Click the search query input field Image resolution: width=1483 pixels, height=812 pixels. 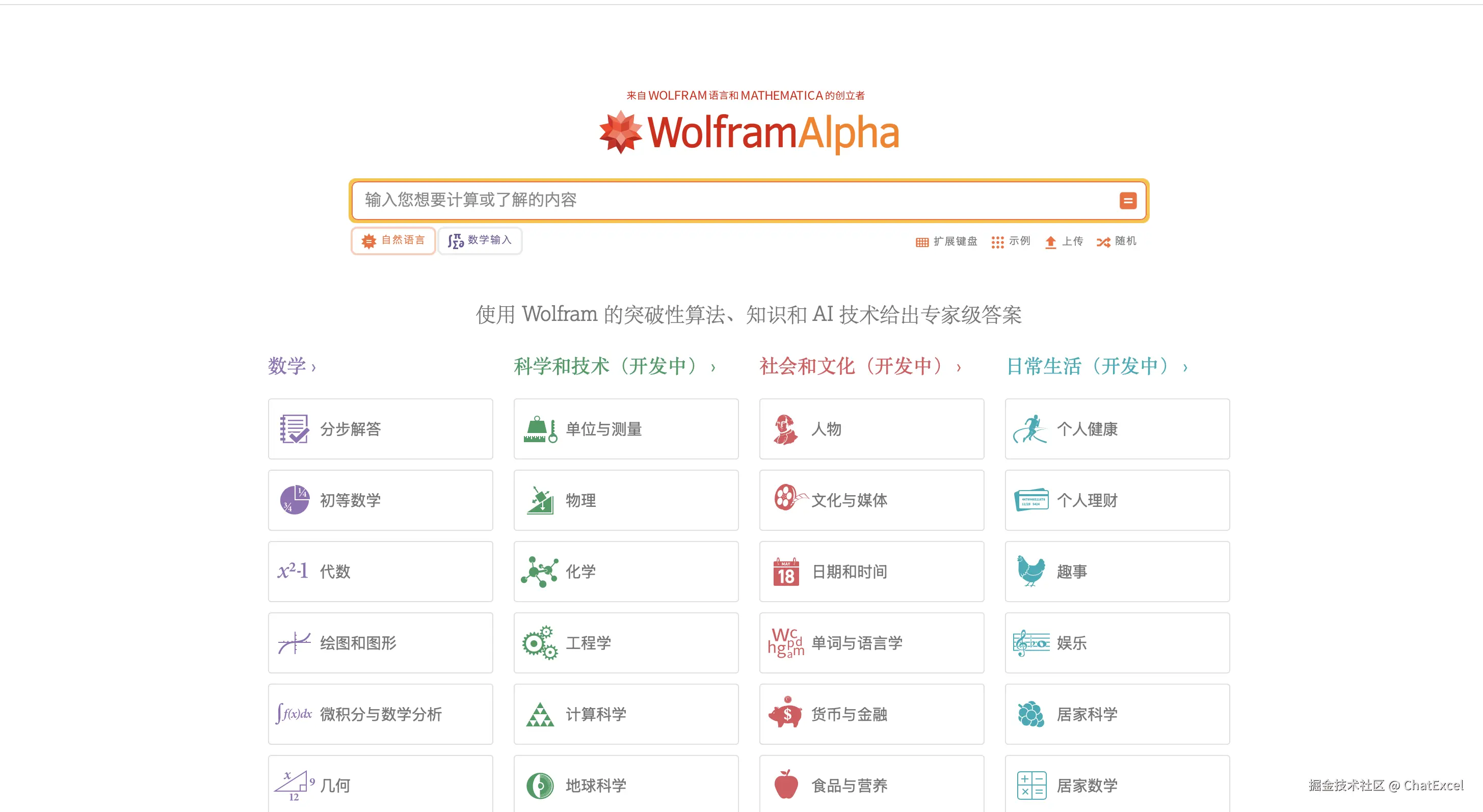tap(731, 200)
